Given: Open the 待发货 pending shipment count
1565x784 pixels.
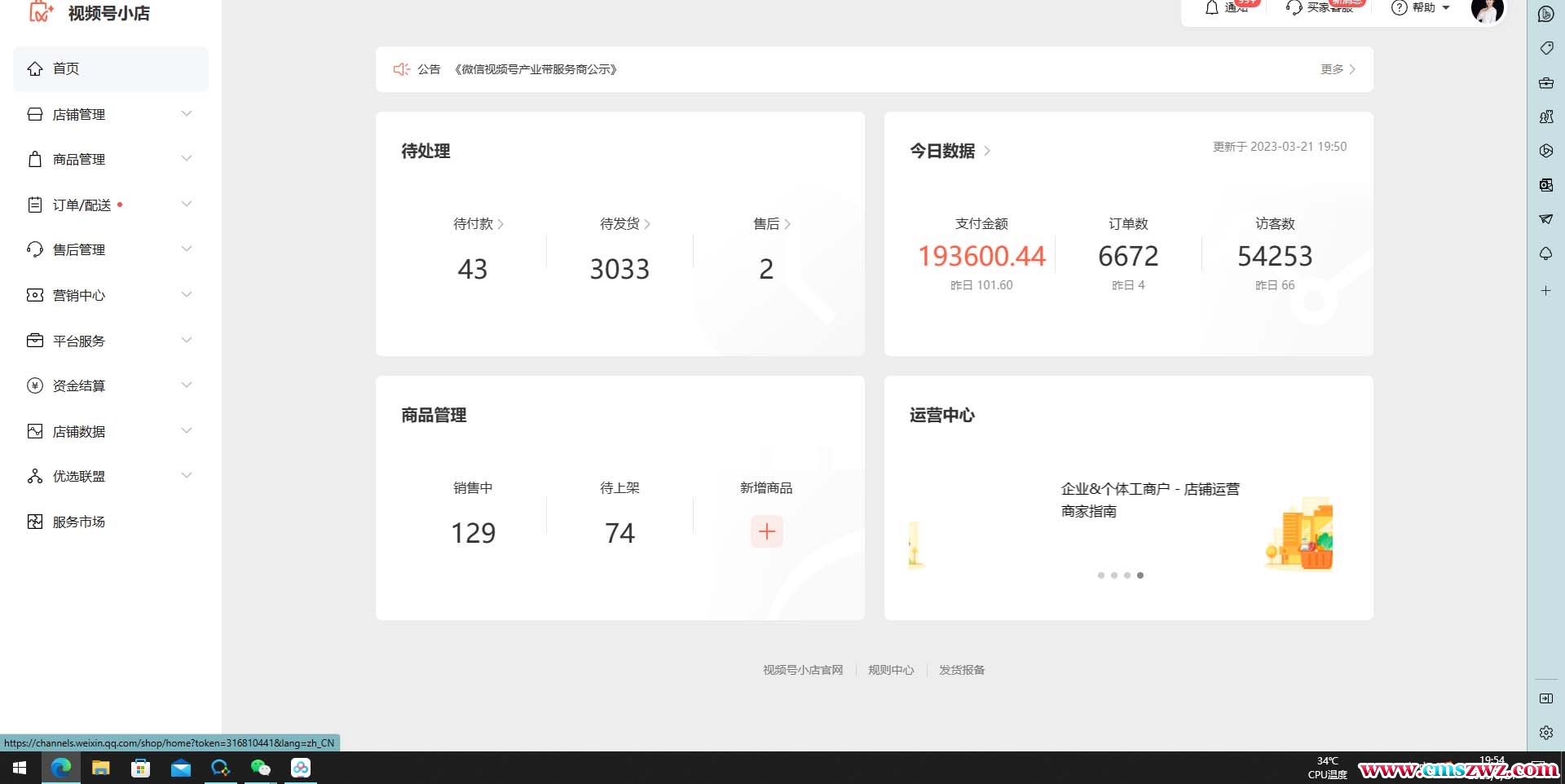Looking at the screenshot, I should (x=619, y=268).
